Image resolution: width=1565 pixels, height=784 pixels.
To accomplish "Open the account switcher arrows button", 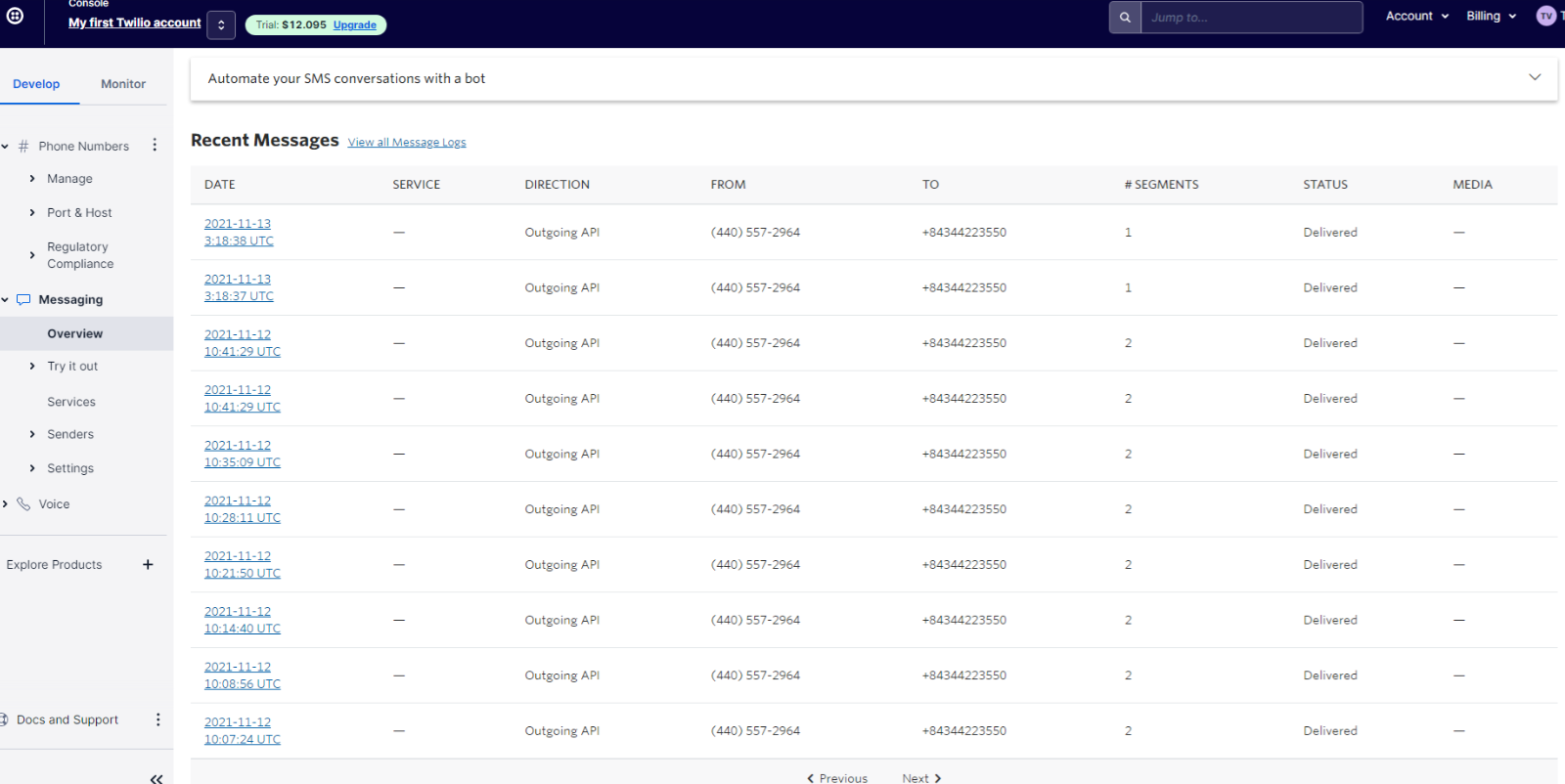I will tap(221, 24).
